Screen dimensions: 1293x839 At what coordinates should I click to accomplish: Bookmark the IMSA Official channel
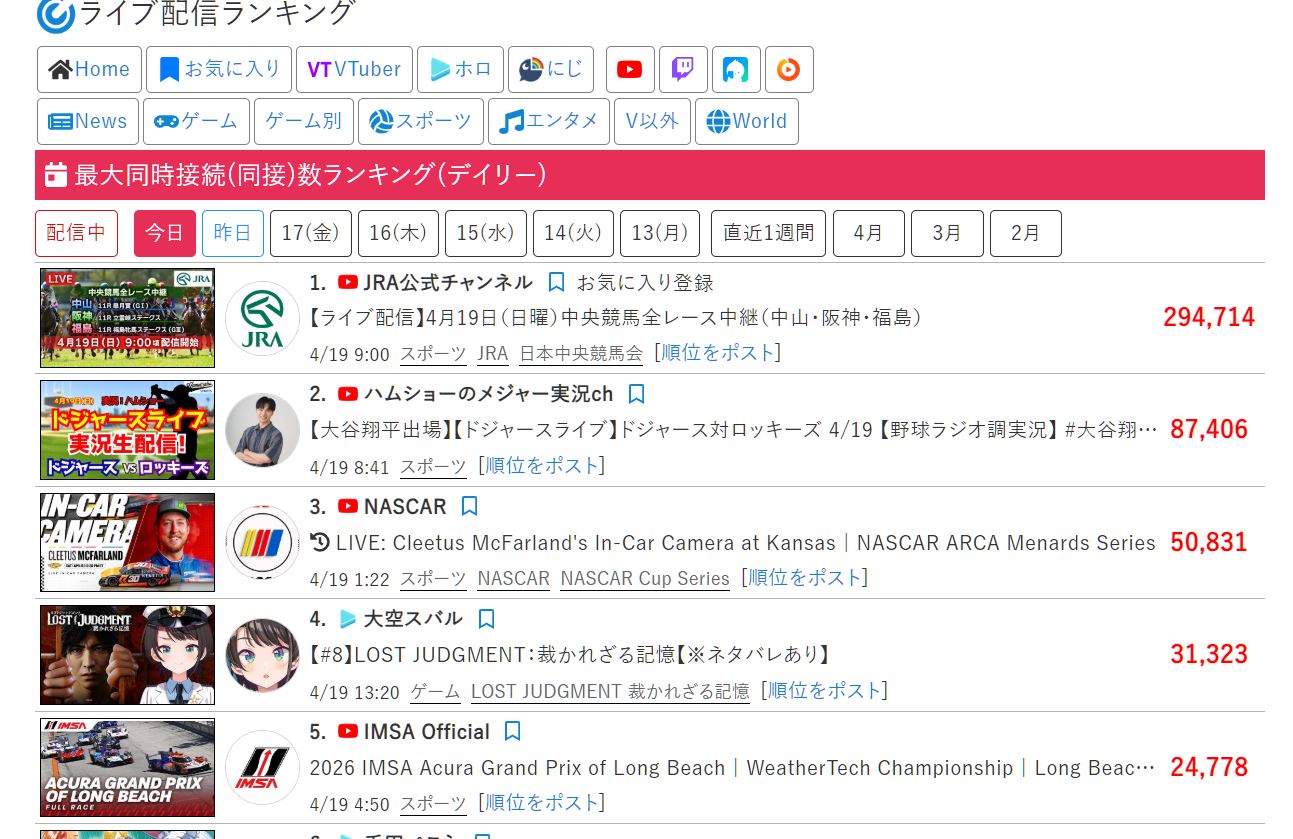pyautogui.click(x=513, y=732)
